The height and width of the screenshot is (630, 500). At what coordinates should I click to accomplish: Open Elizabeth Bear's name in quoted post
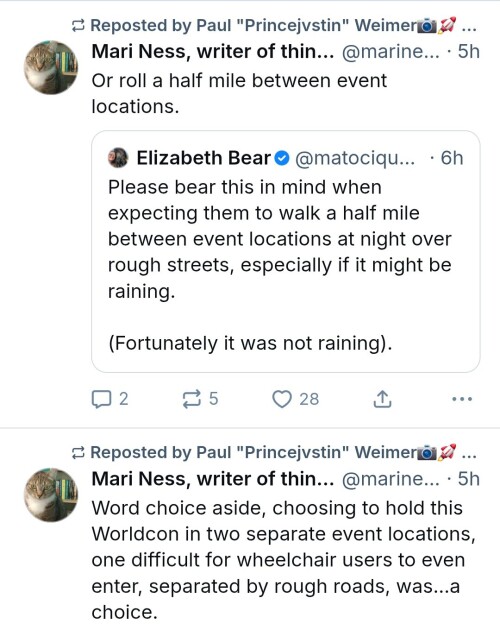[x=204, y=158]
